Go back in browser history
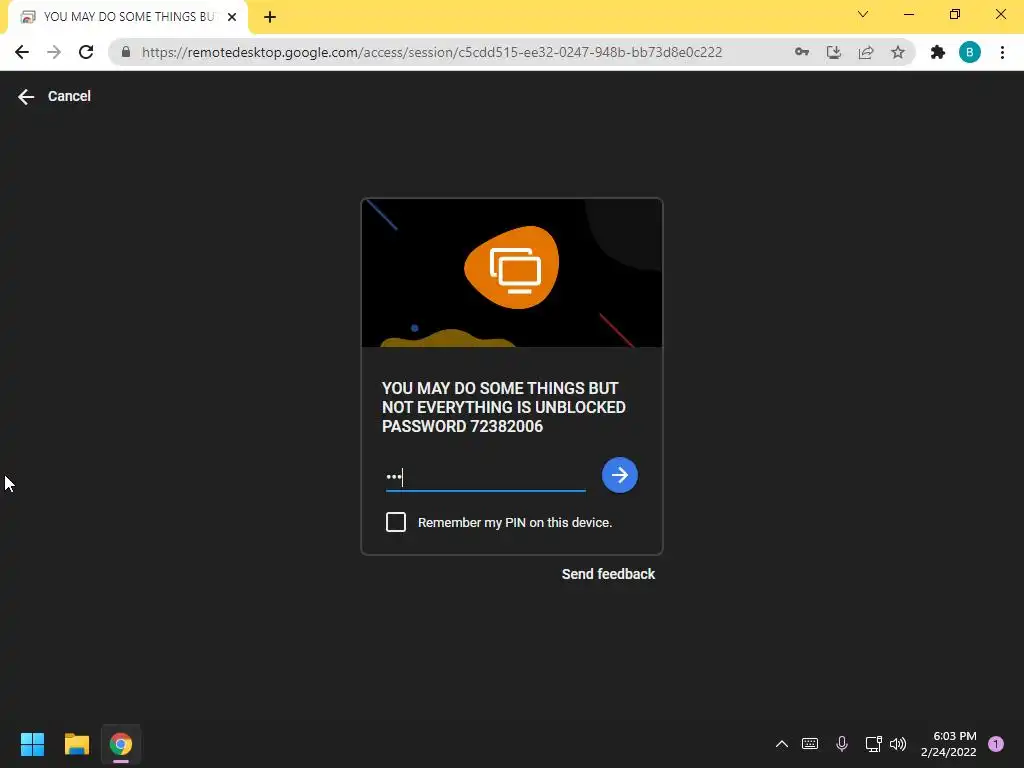This screenshot has width=1024, height=768. (22, 52)
